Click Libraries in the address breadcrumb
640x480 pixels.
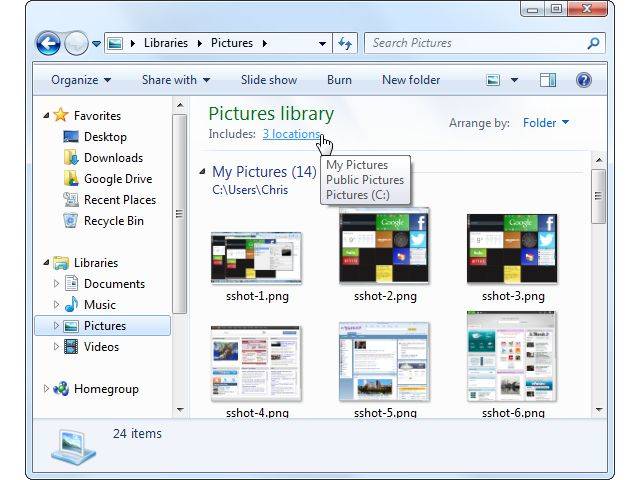[x=166, y=43]
